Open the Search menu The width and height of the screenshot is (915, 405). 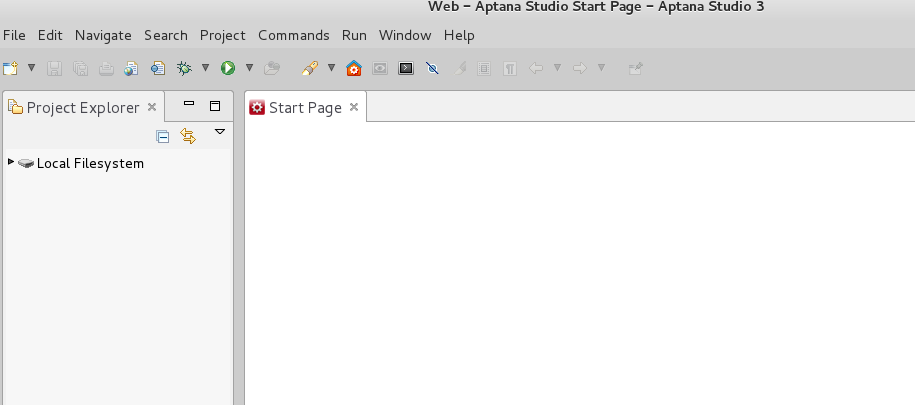pyautogui.click(x=166, y=36)
